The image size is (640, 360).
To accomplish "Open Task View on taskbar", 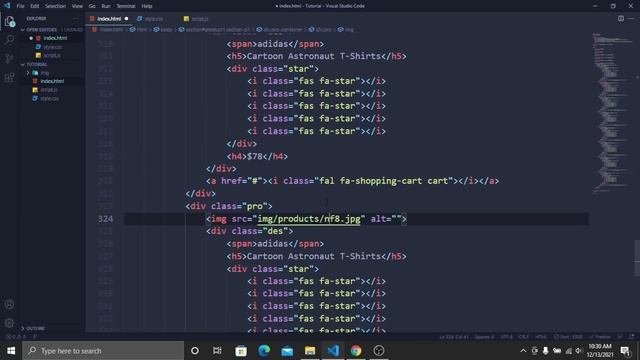I will (217, 351).
